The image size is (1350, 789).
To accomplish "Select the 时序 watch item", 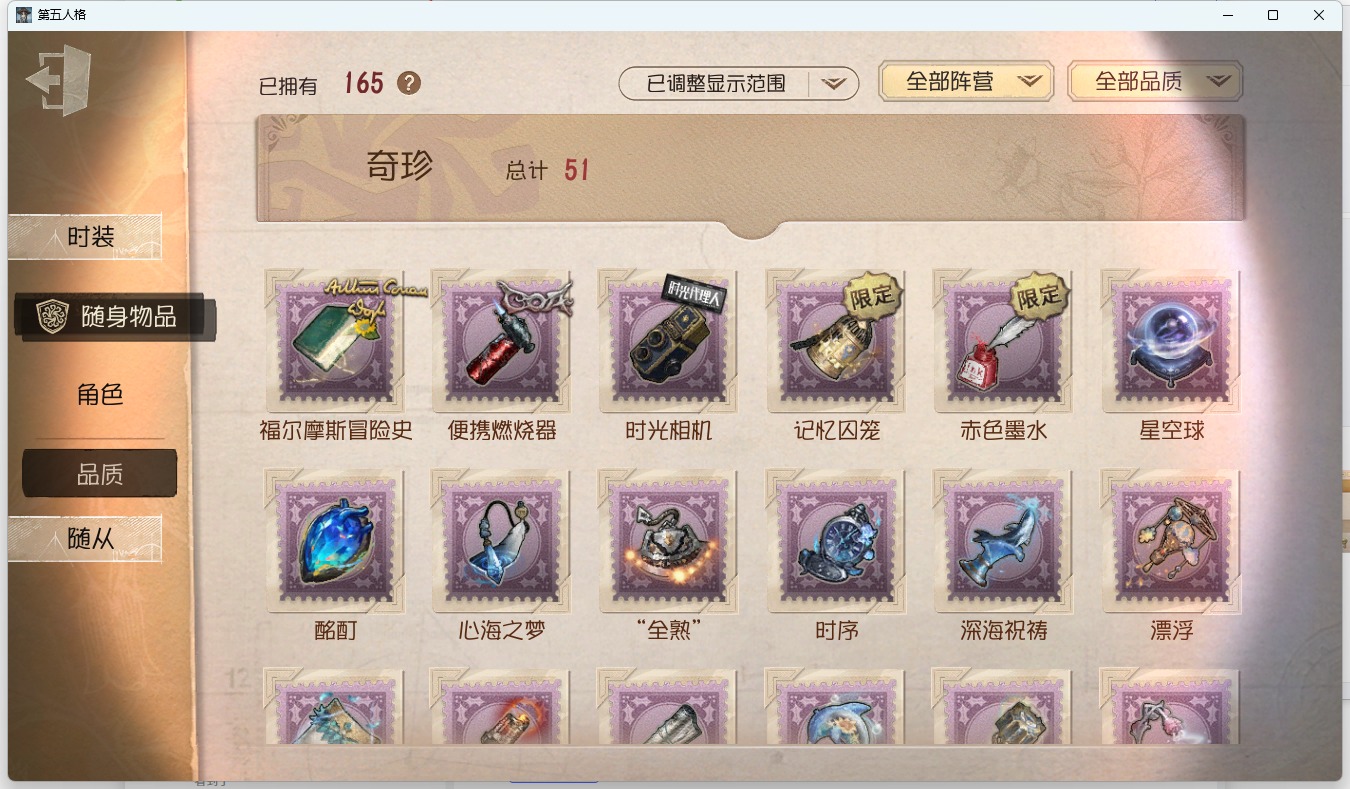I will point(837,541).
